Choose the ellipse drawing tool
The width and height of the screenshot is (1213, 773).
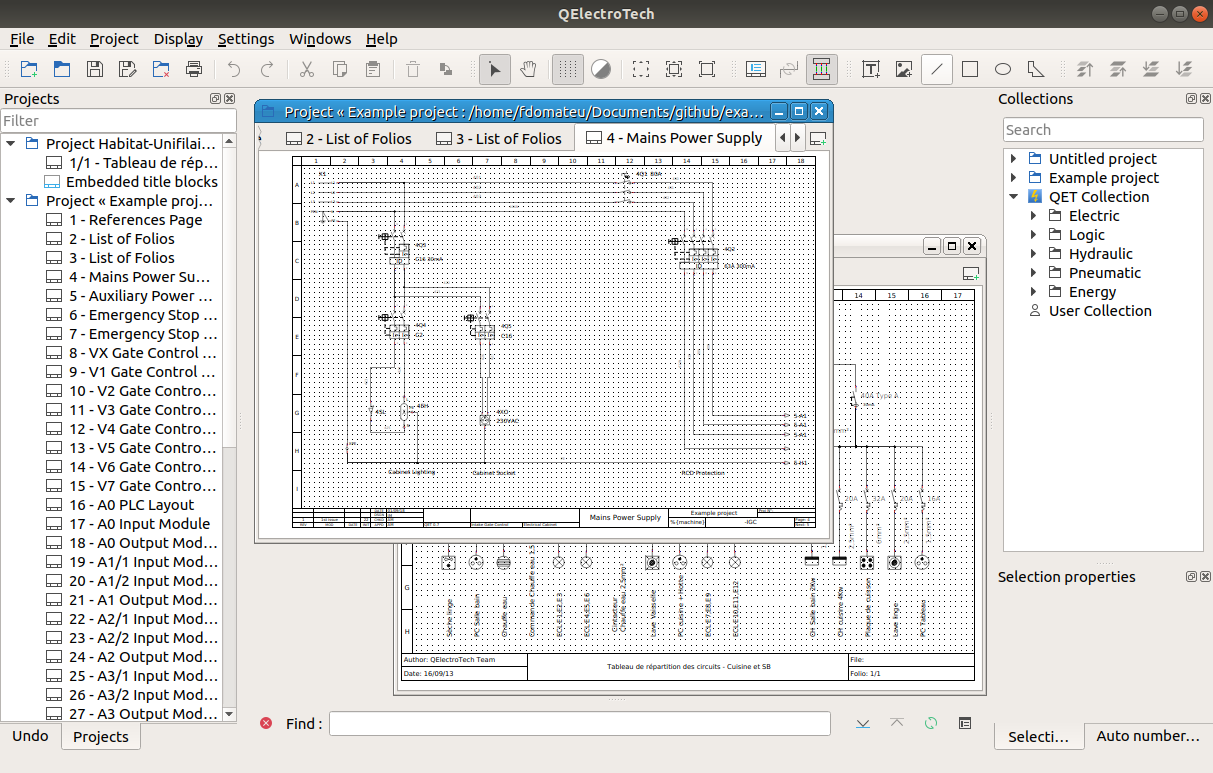1003,69
